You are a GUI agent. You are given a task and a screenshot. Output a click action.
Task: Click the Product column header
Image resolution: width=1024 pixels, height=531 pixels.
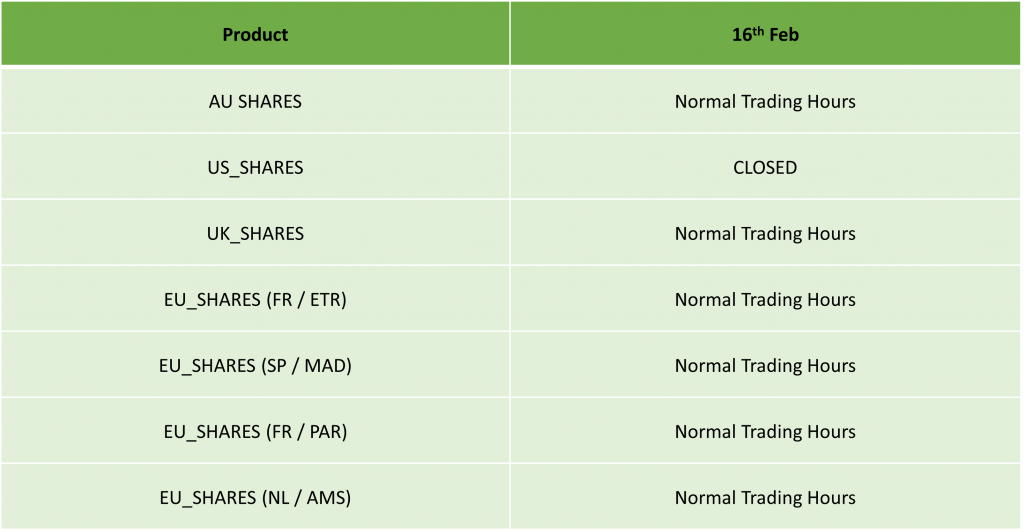(x=255, y=35)
